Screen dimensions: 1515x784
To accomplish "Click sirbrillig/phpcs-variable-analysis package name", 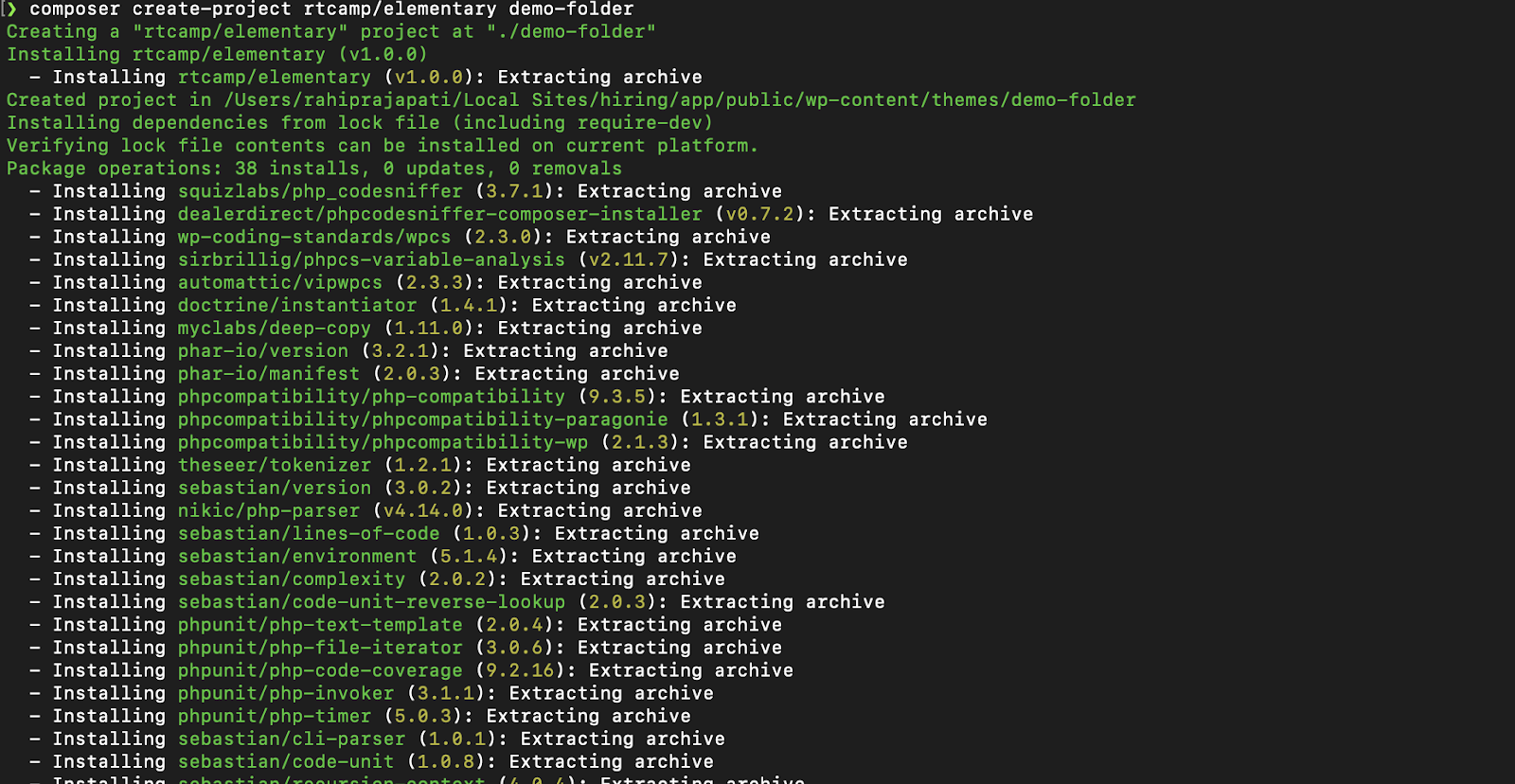I will [x=371, y=259].
